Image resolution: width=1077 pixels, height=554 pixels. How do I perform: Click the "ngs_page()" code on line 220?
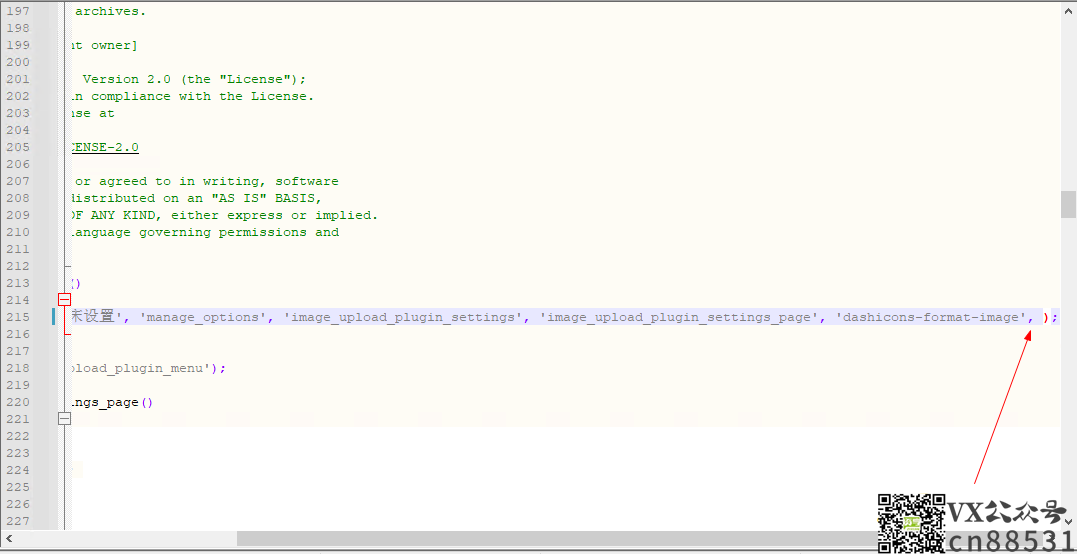tap(111, 402)
